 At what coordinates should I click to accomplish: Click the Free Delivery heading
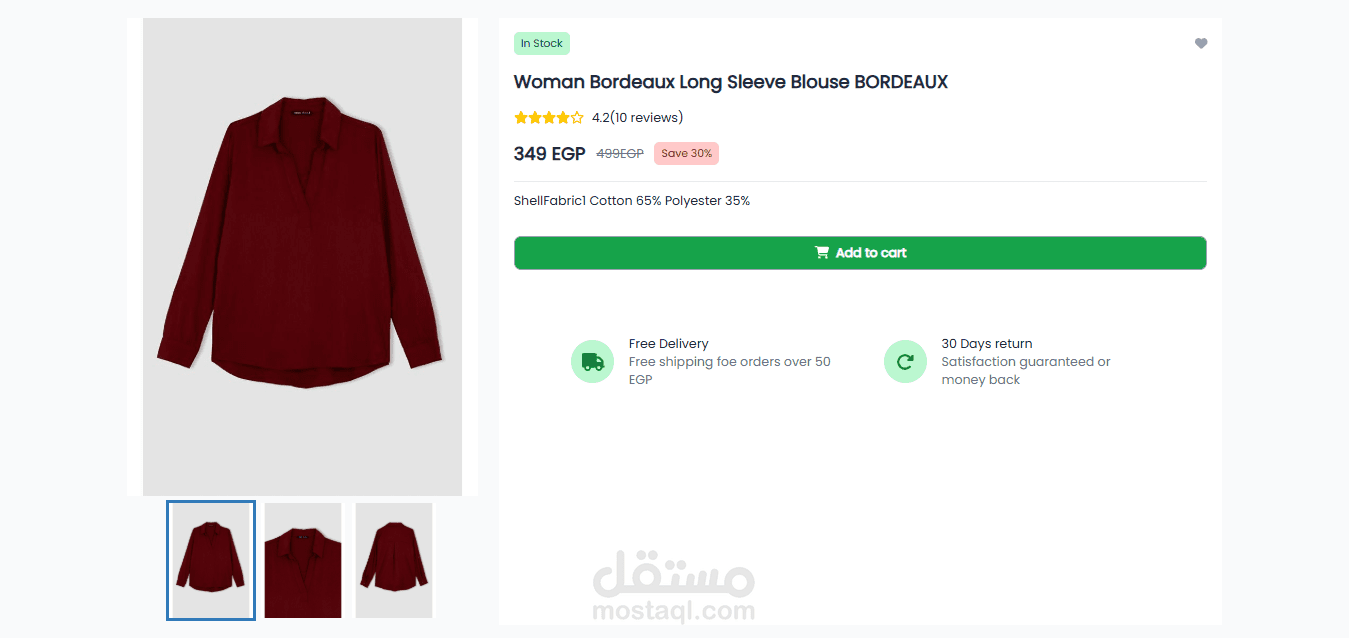[668, 343]
